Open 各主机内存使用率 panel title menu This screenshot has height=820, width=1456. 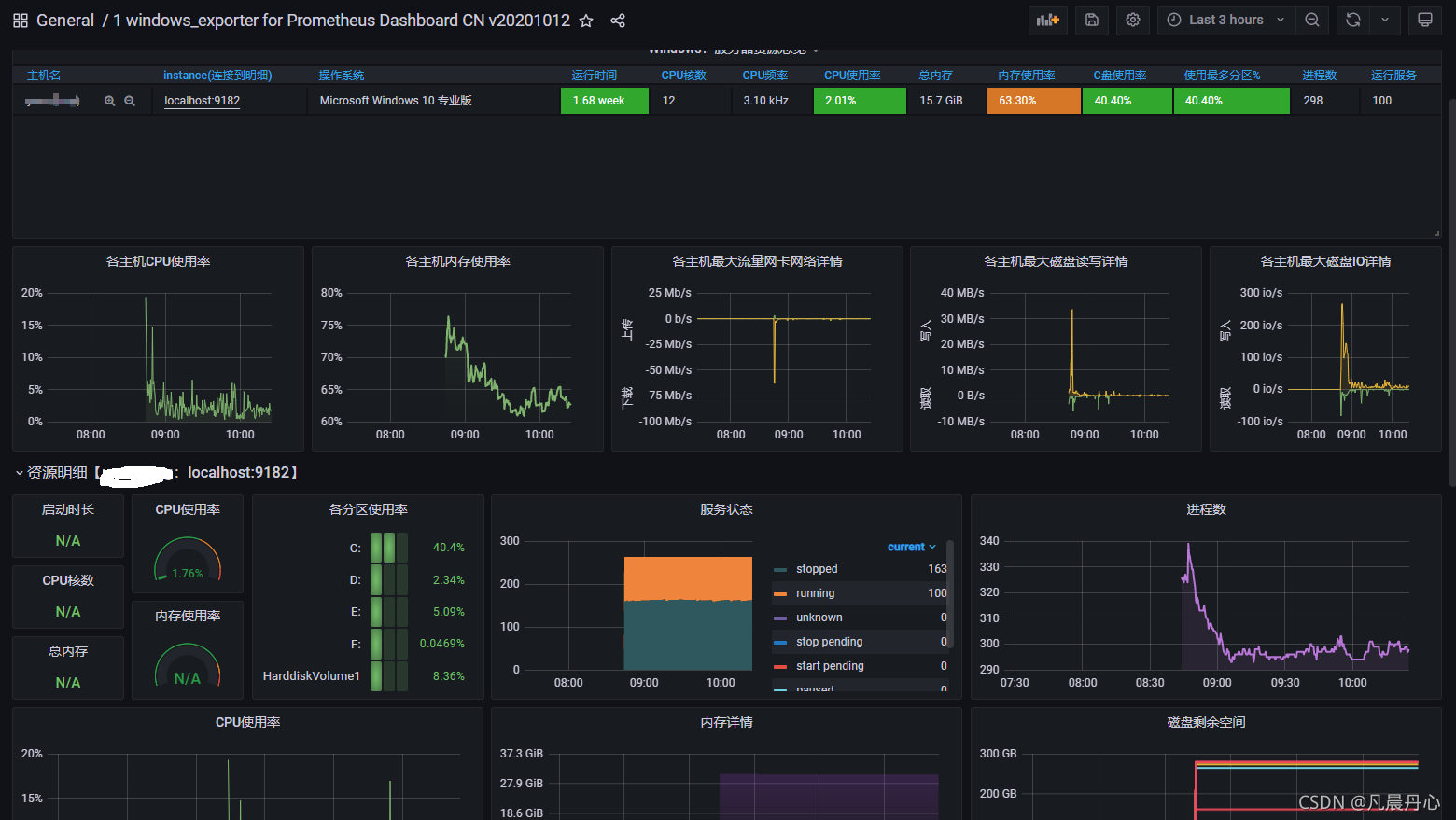coord(457,261)
